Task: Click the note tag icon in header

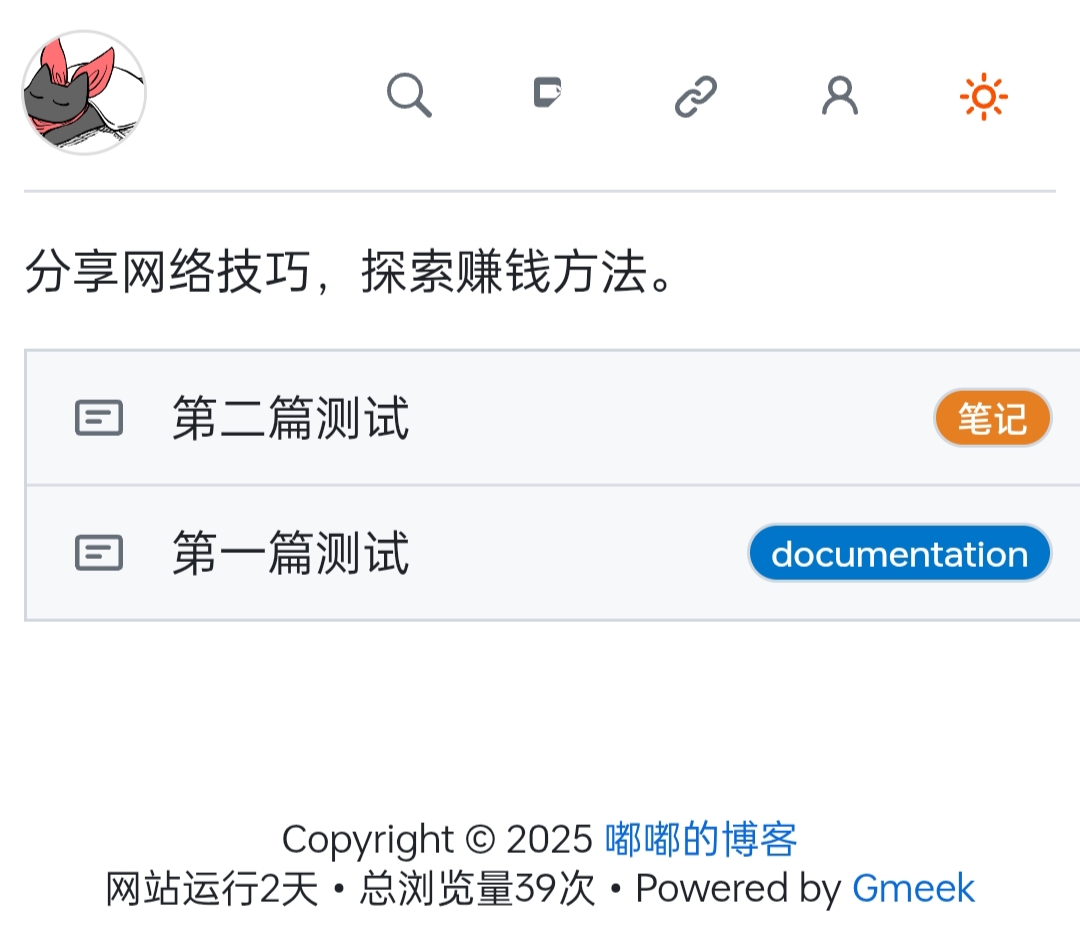Action: (x=548, y=92)
